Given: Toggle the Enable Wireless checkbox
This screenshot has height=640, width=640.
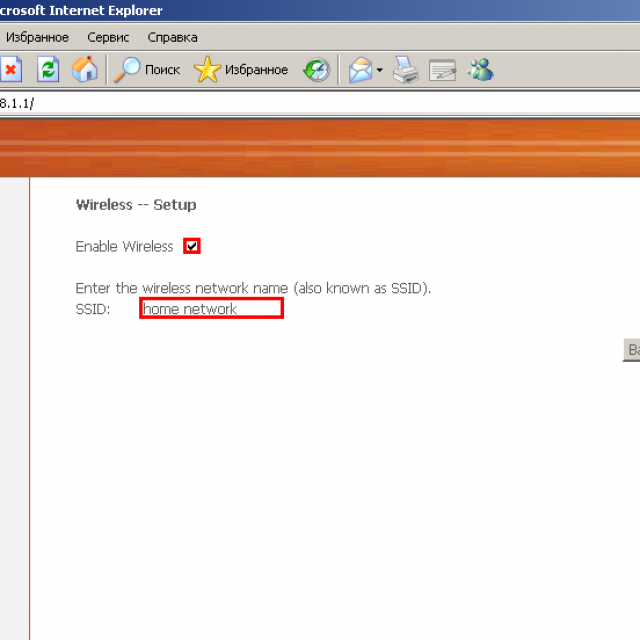Looking at the screenshot, I should click(x=192, y=246).
